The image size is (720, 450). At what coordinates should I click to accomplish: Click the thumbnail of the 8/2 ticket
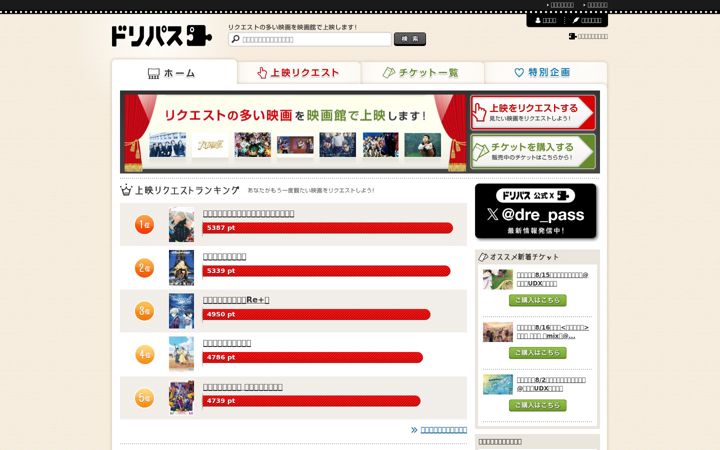pyautogui.click(x=497, y=384)
